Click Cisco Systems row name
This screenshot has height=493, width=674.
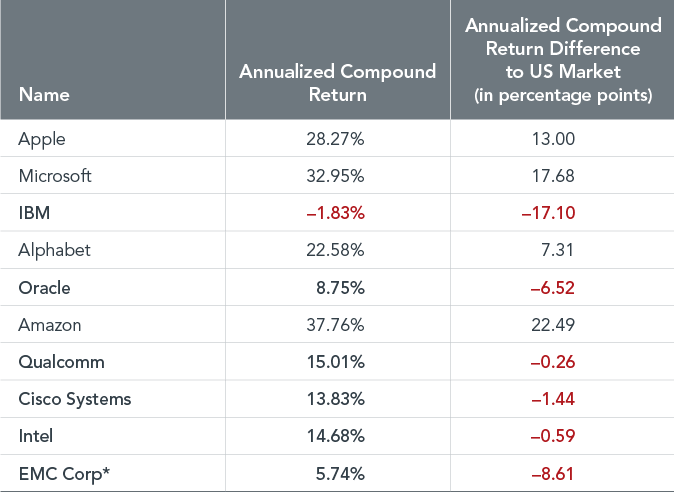click(x=75, y=399)
